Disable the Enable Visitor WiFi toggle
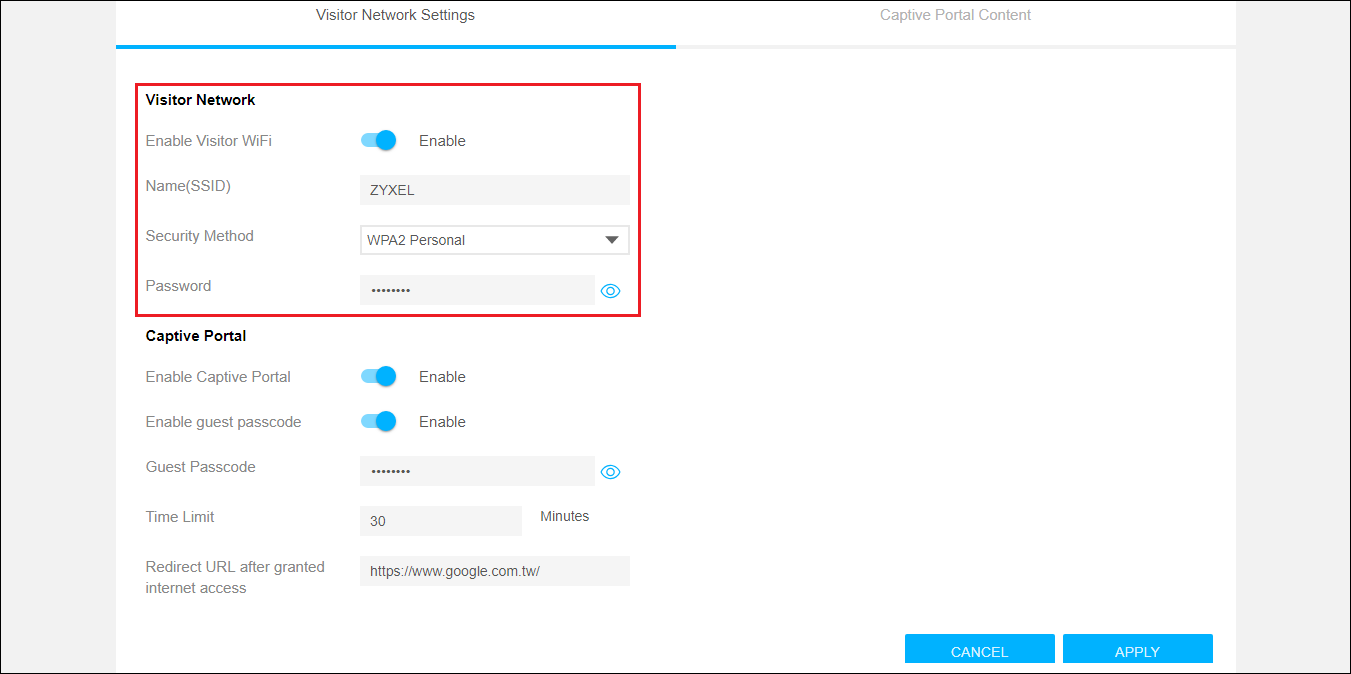 379,140
